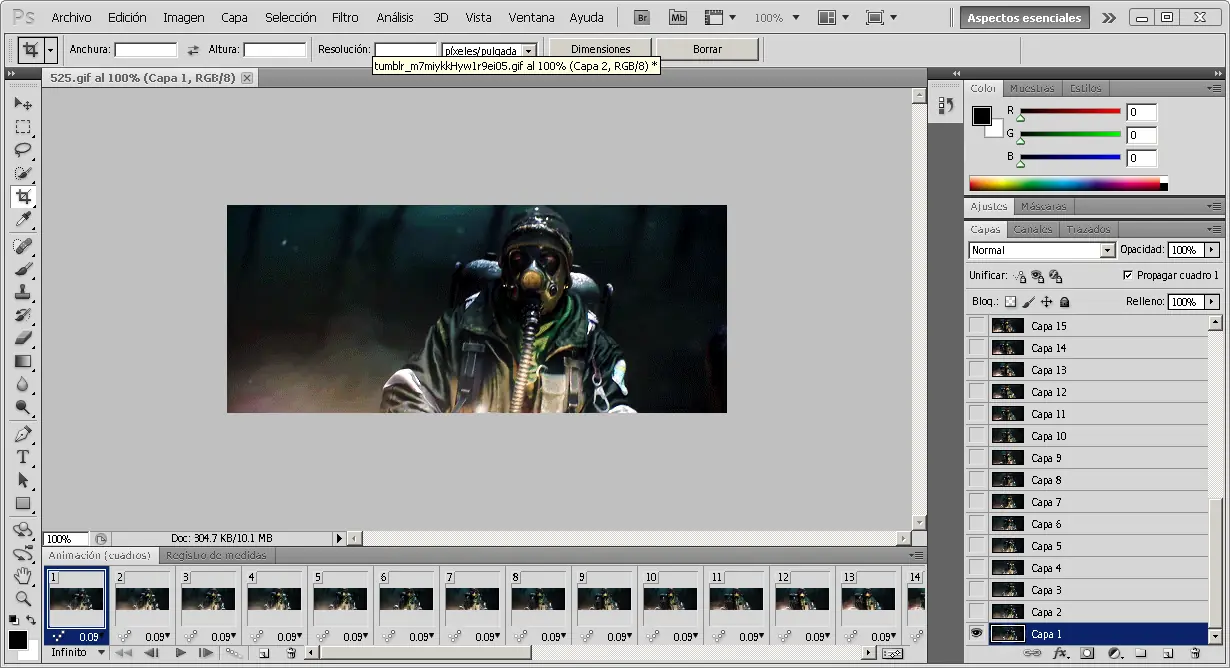Select the Zoom tool

point(23,599)
